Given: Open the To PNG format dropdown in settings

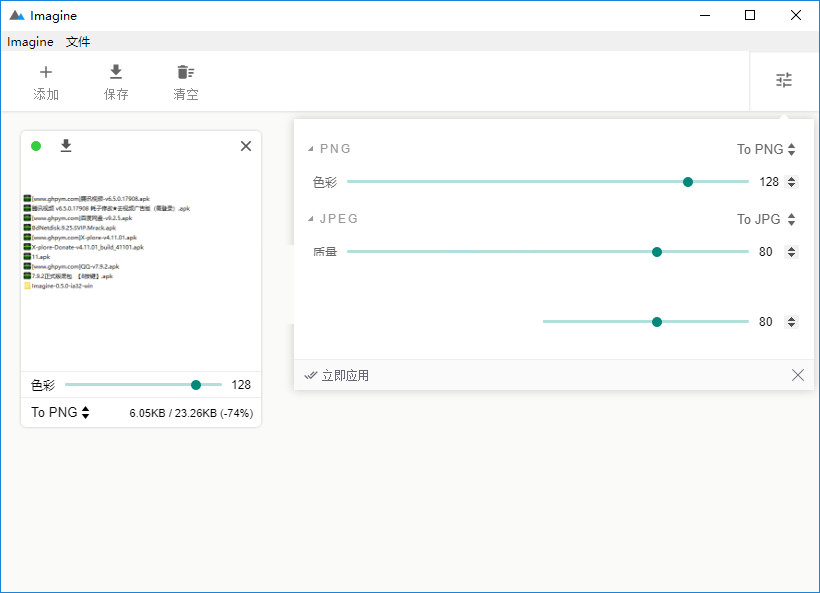Looking at the screenshot, I should [x=765, y=149].
